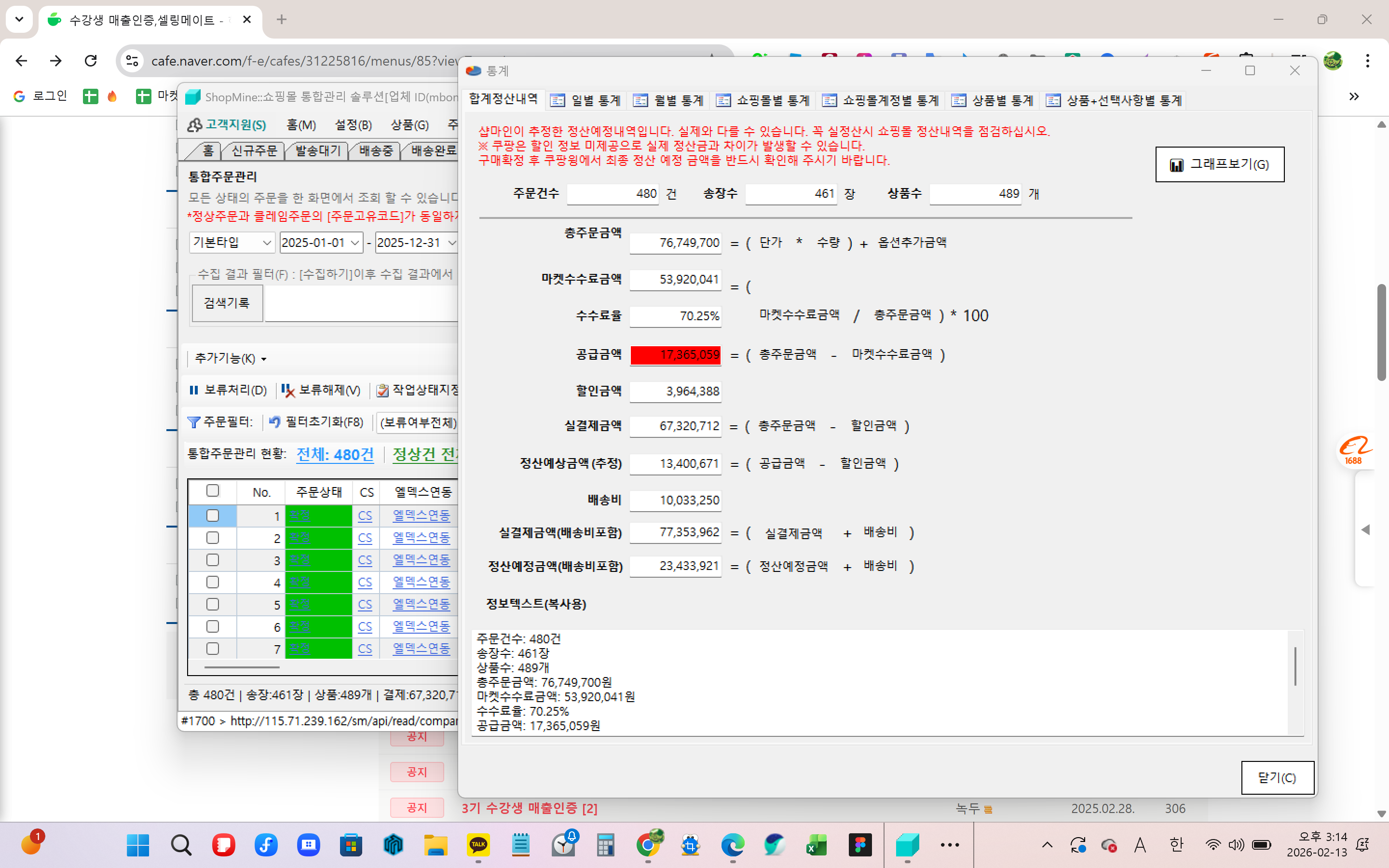
Task: Check the checkbox for order row 1
Action: pos(212,515)
